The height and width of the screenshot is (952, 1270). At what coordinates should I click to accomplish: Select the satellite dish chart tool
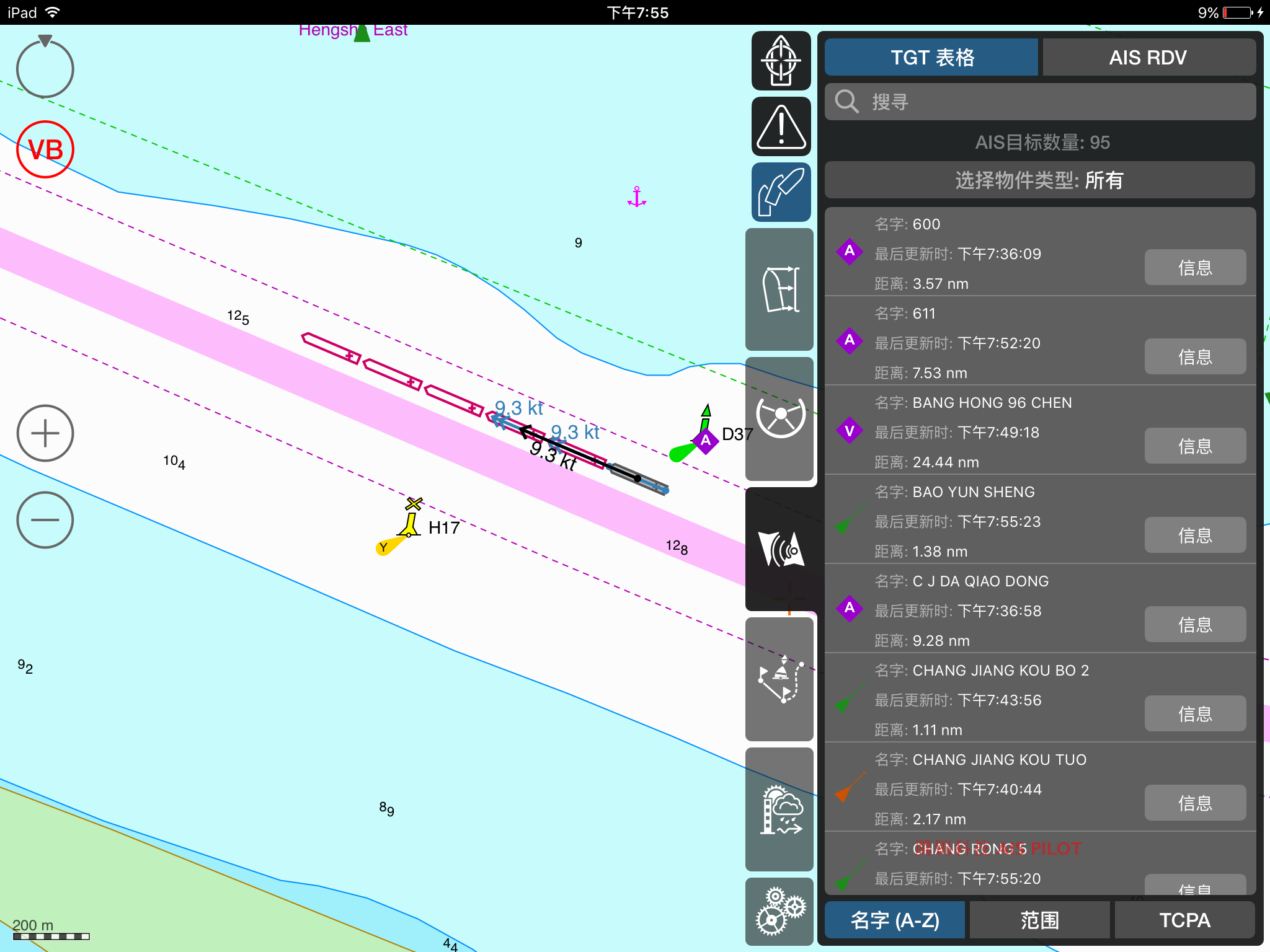[x=781, y=192]
